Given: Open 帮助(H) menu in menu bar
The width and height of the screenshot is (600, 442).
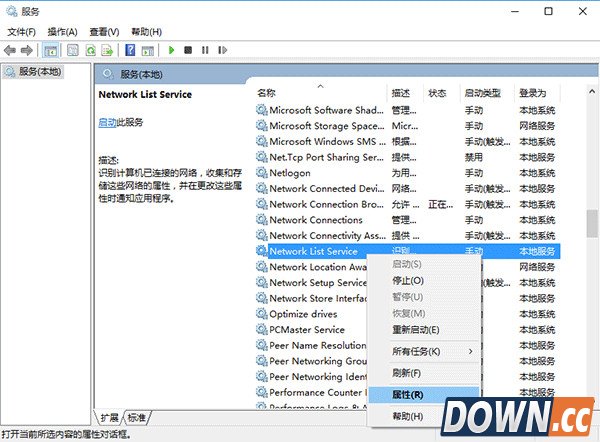Looking at the screenshot, I should [146, 32].
